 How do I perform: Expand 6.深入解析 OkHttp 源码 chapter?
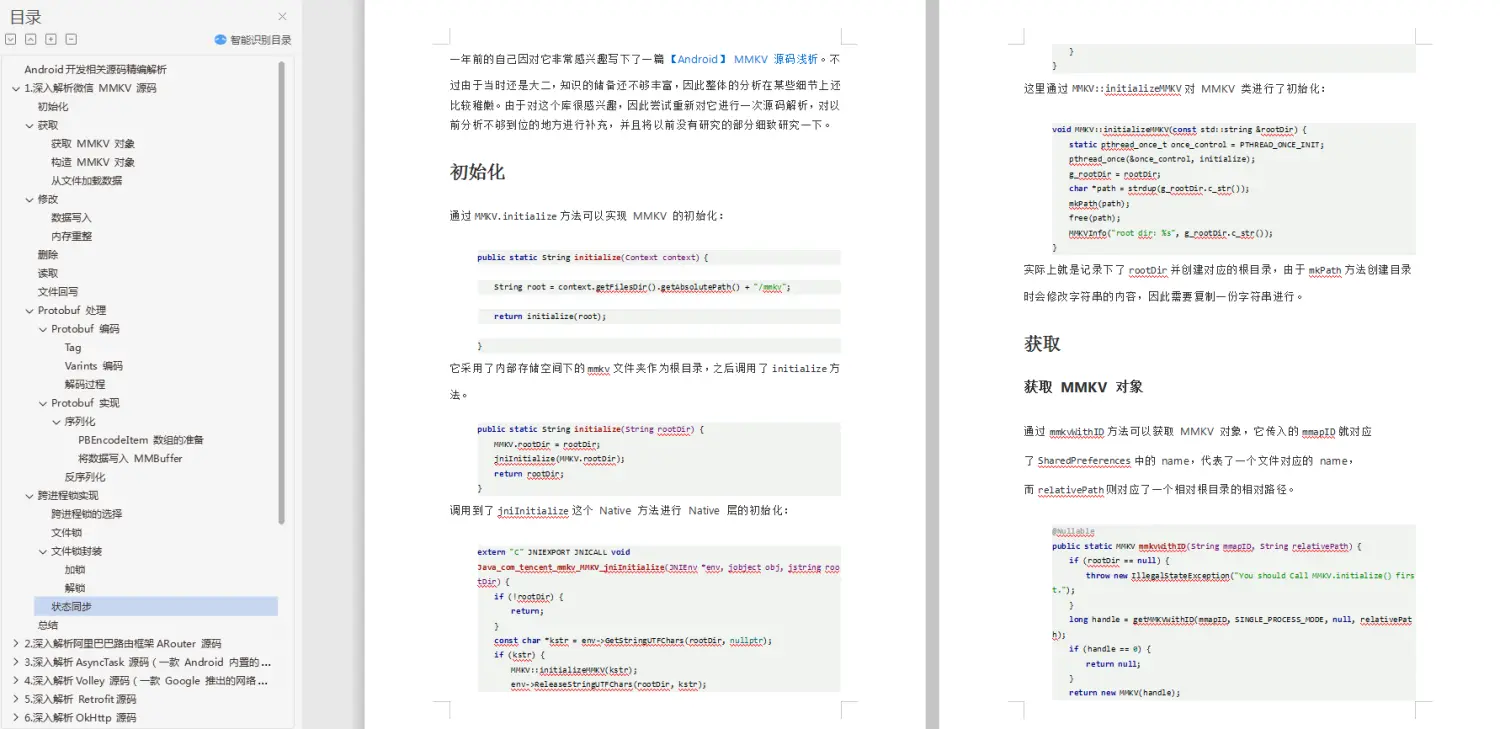tap(15, 718)
